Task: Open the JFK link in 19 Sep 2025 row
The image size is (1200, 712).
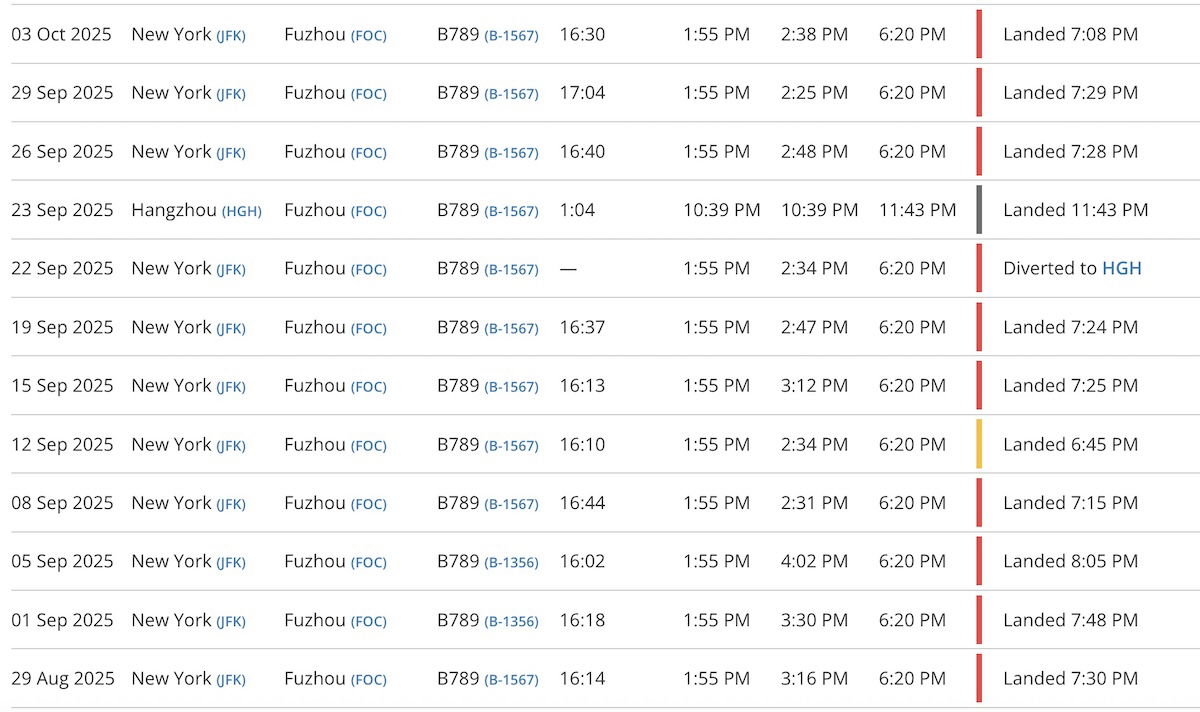Action: click(x=230, y=329)
